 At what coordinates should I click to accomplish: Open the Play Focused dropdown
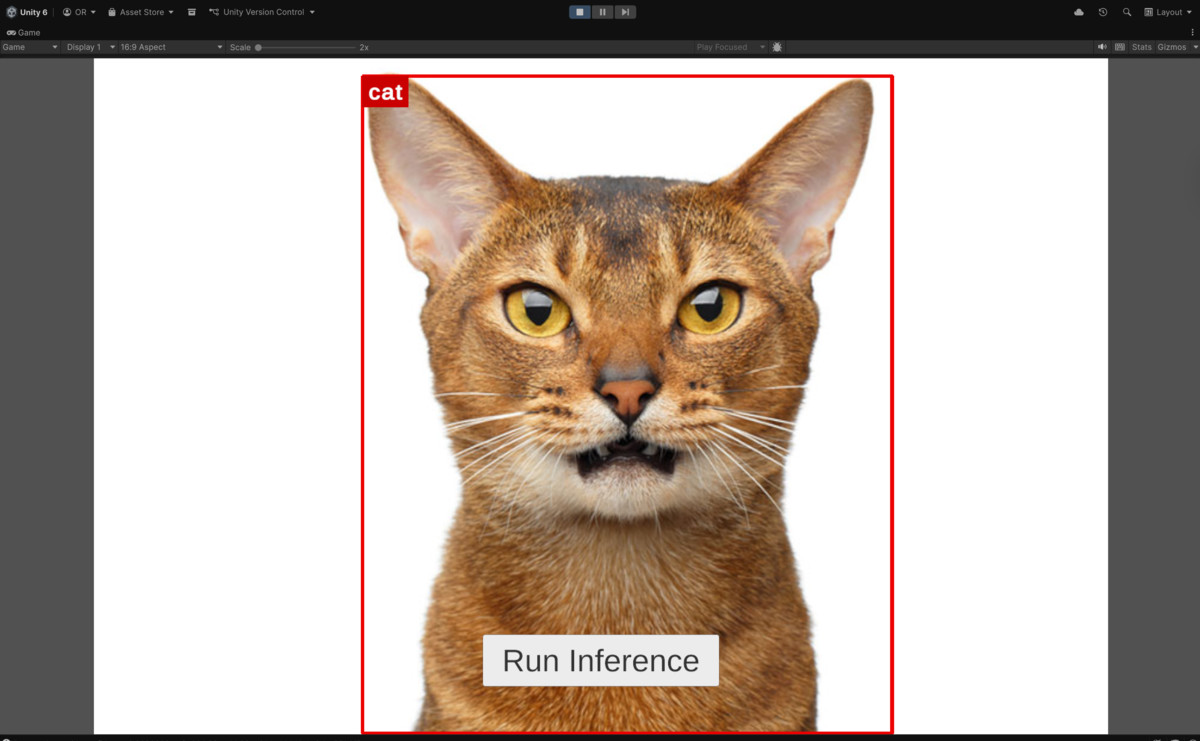[x=730, y=47]
